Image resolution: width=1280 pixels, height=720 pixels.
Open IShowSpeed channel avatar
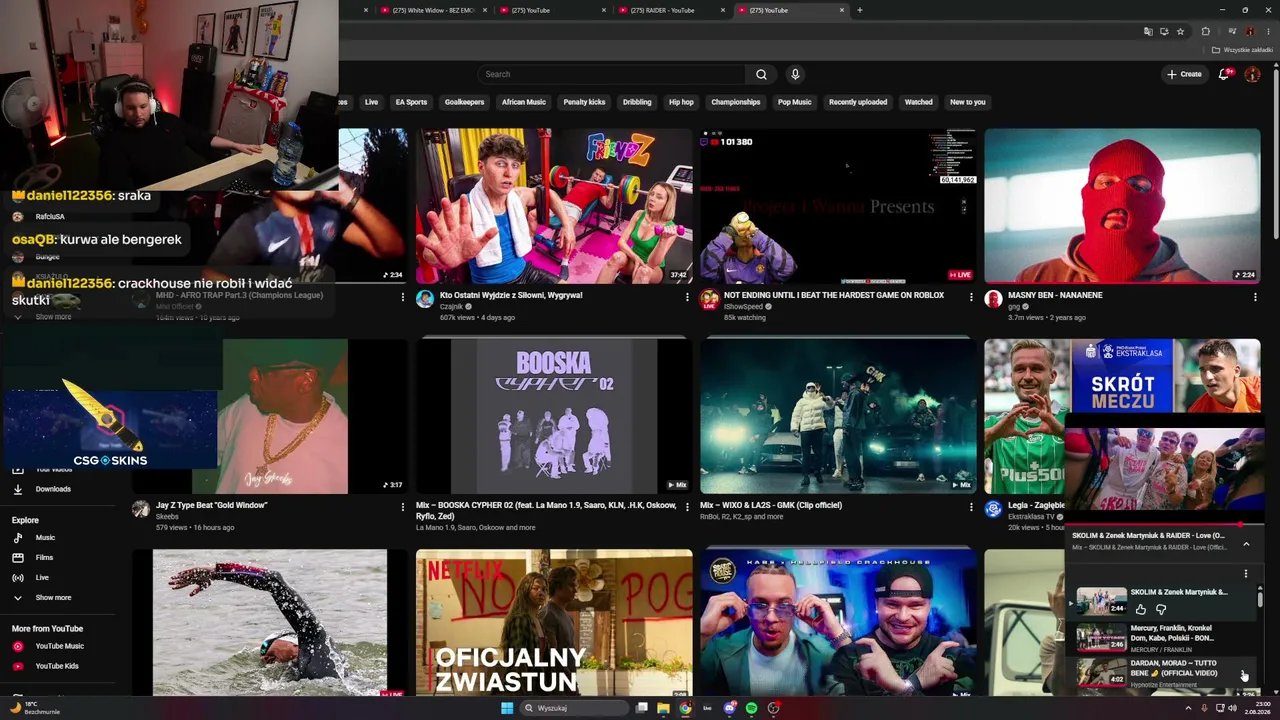coord(709,299)
